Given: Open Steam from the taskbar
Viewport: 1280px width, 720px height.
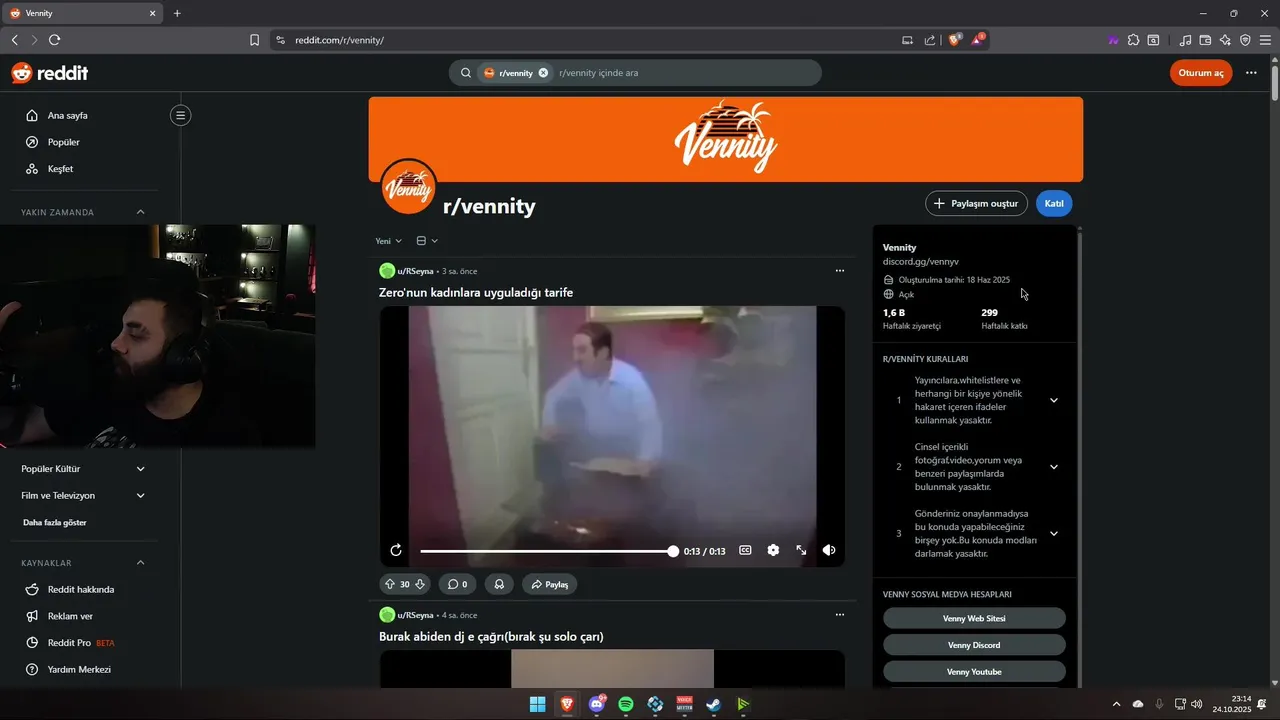Looking at the screenshot, I should 713,704.
